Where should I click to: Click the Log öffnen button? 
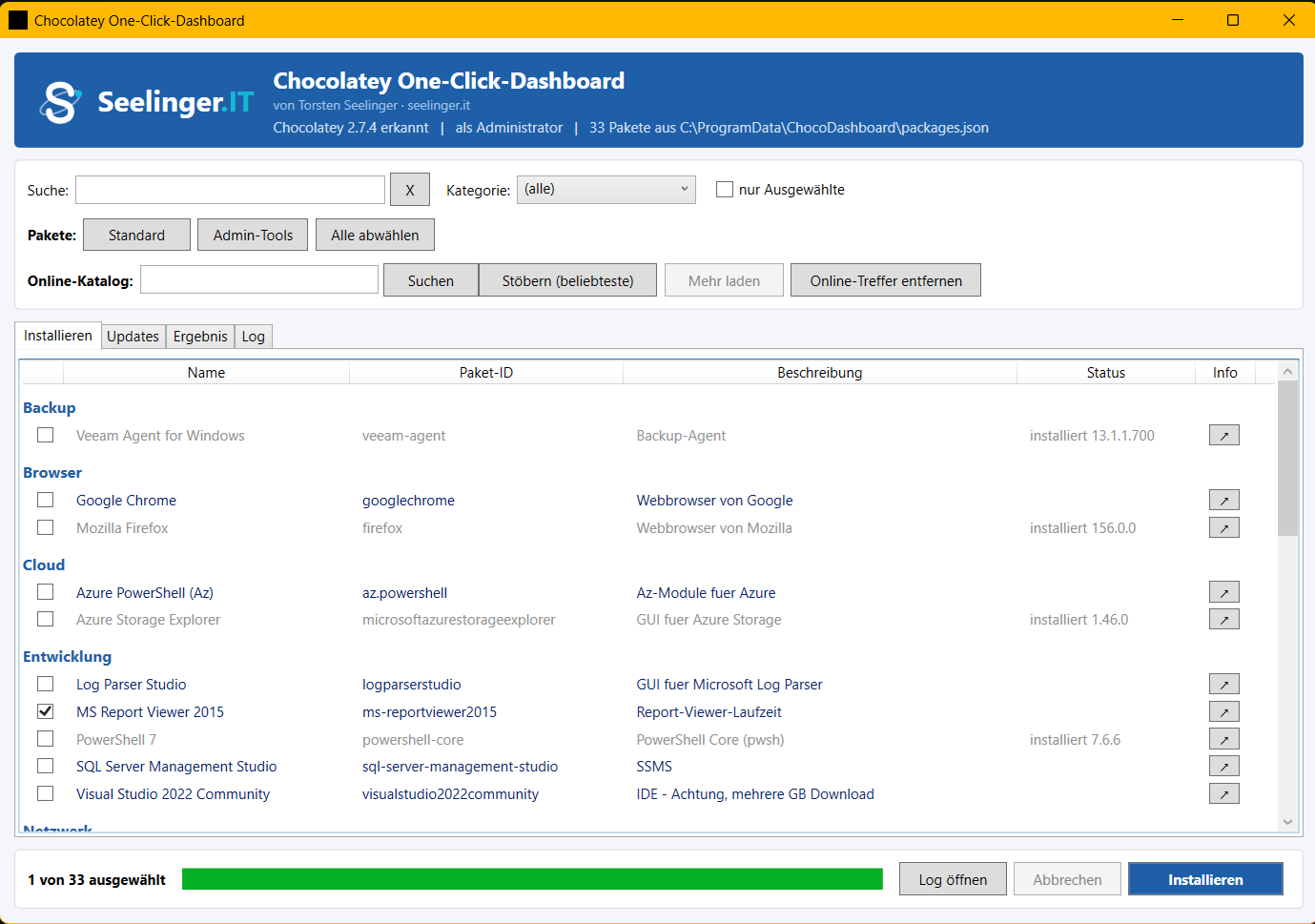[953, 879]
